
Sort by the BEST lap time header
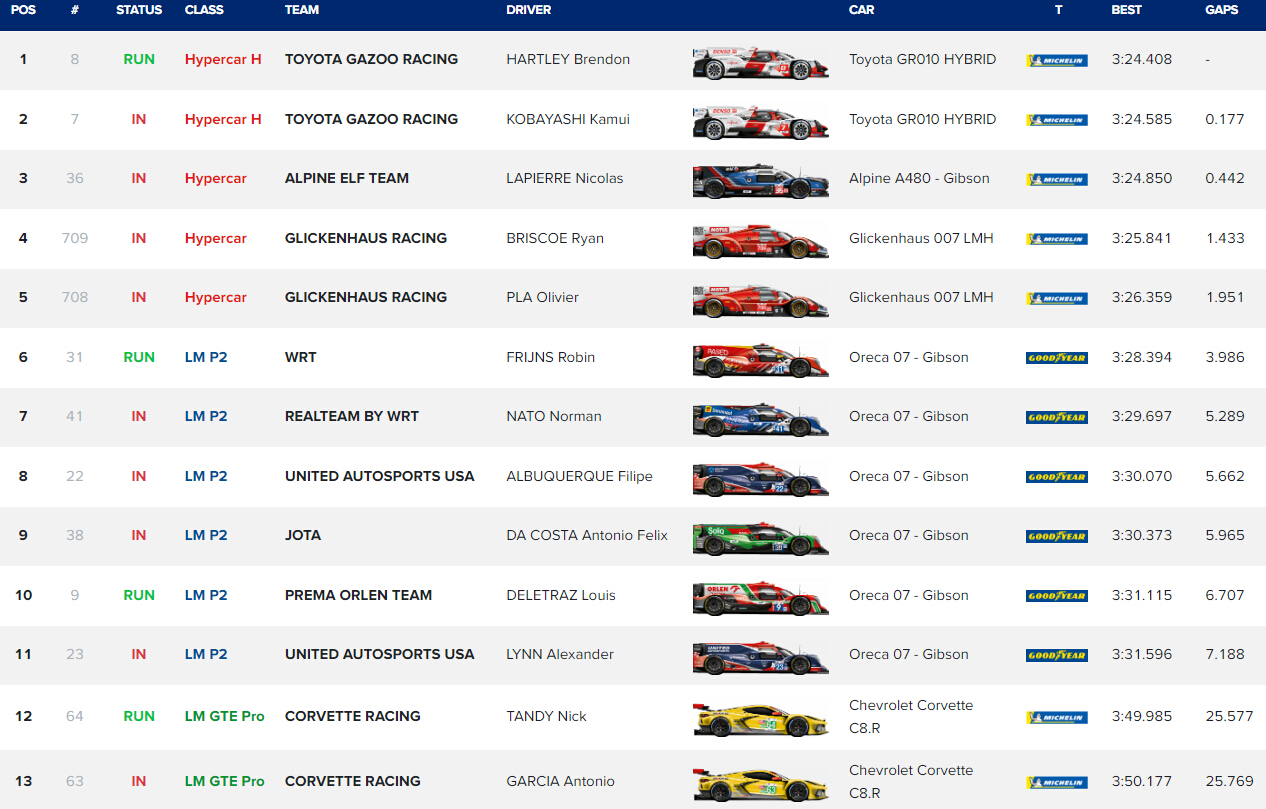1127,10
